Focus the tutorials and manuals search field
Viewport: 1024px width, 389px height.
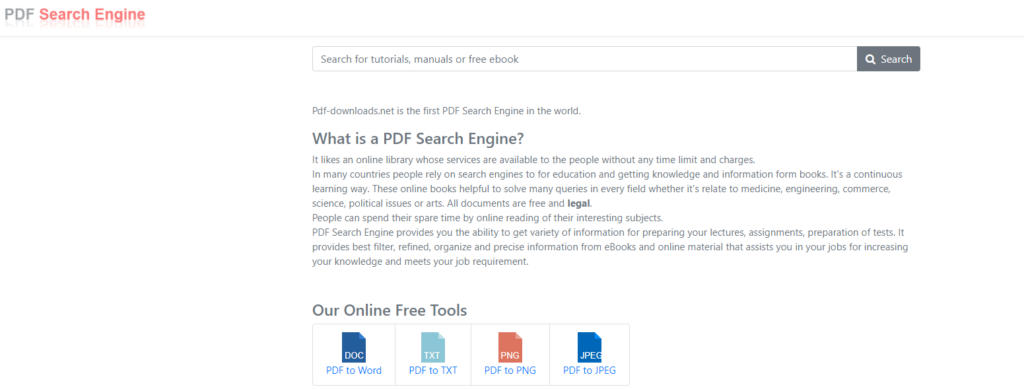point(584,59)
